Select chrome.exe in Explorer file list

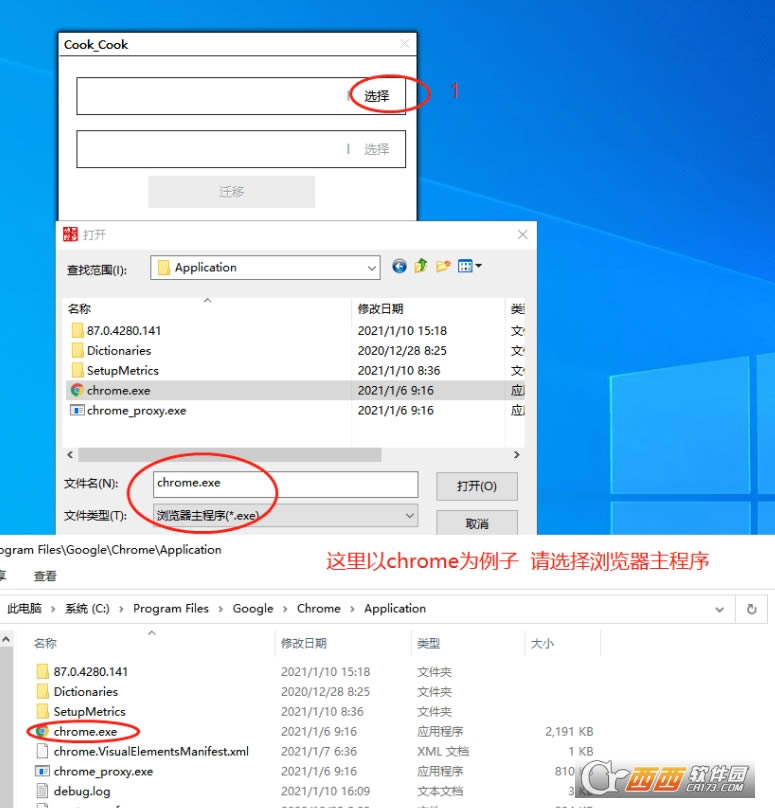(77, 732)
